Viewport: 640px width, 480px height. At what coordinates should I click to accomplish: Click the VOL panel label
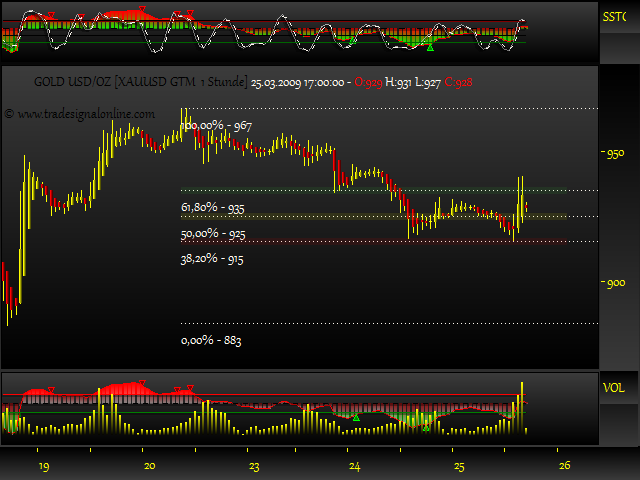(x=613, y=387)
